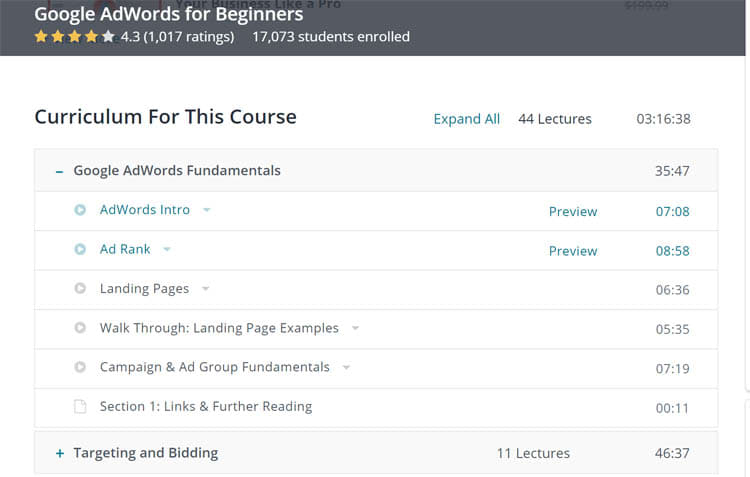Click the 05:35 duration value
This screenshot has height=477, width=750.
point(672,329)
